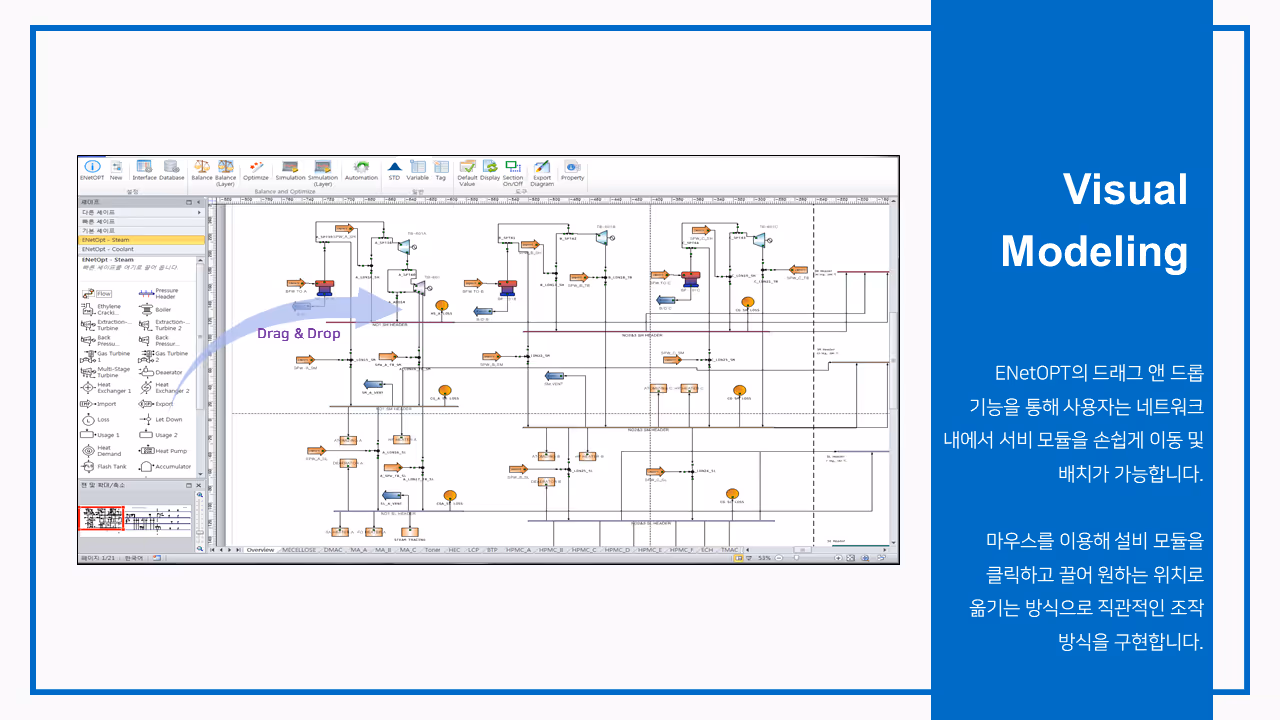Image resolution: width=1280 pixels, height=720 pixels.
Task: Run the Balance tool
Action: [x=202, y=170]
